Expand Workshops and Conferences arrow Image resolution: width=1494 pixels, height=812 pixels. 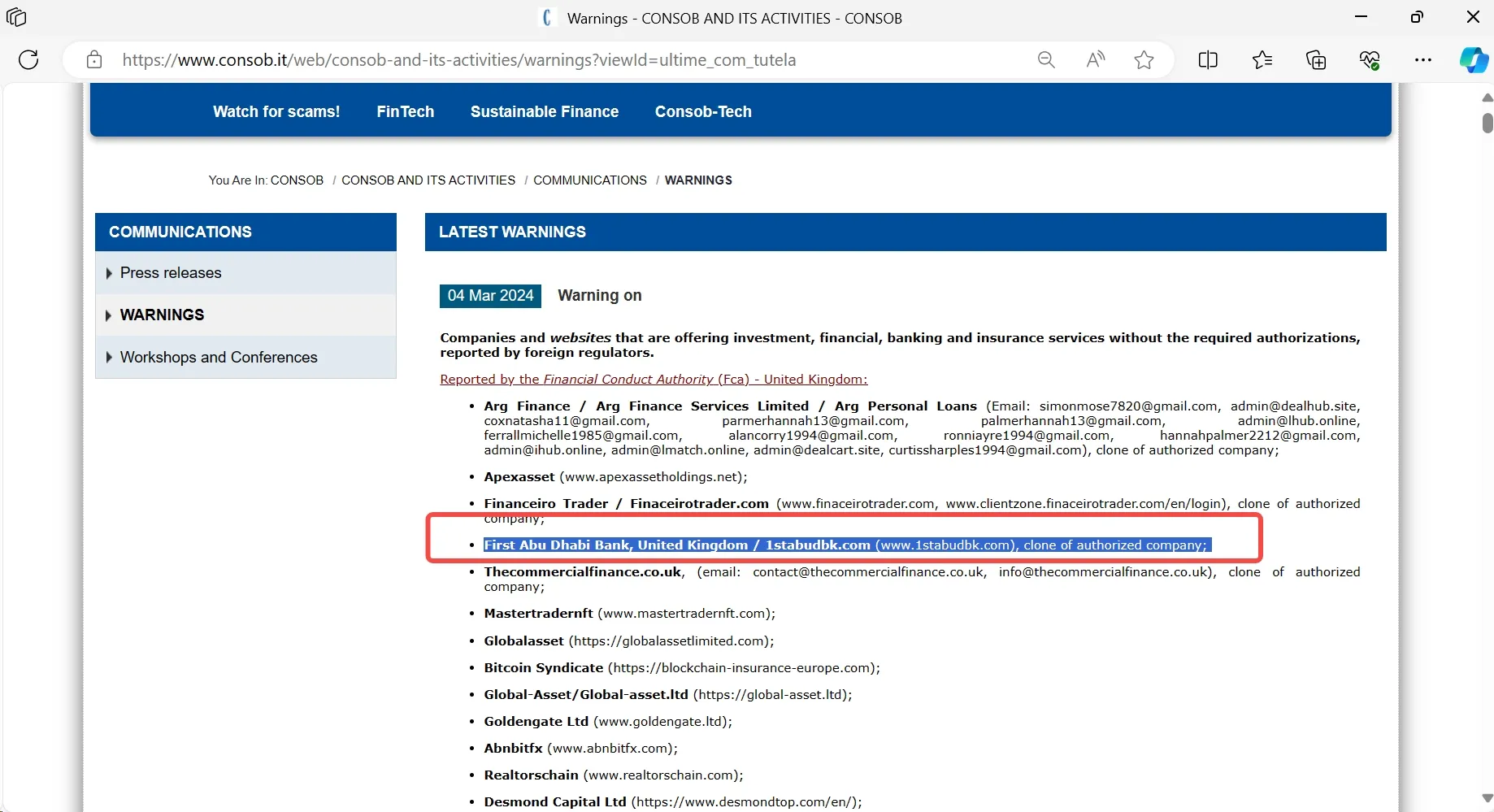coord(109,358)
